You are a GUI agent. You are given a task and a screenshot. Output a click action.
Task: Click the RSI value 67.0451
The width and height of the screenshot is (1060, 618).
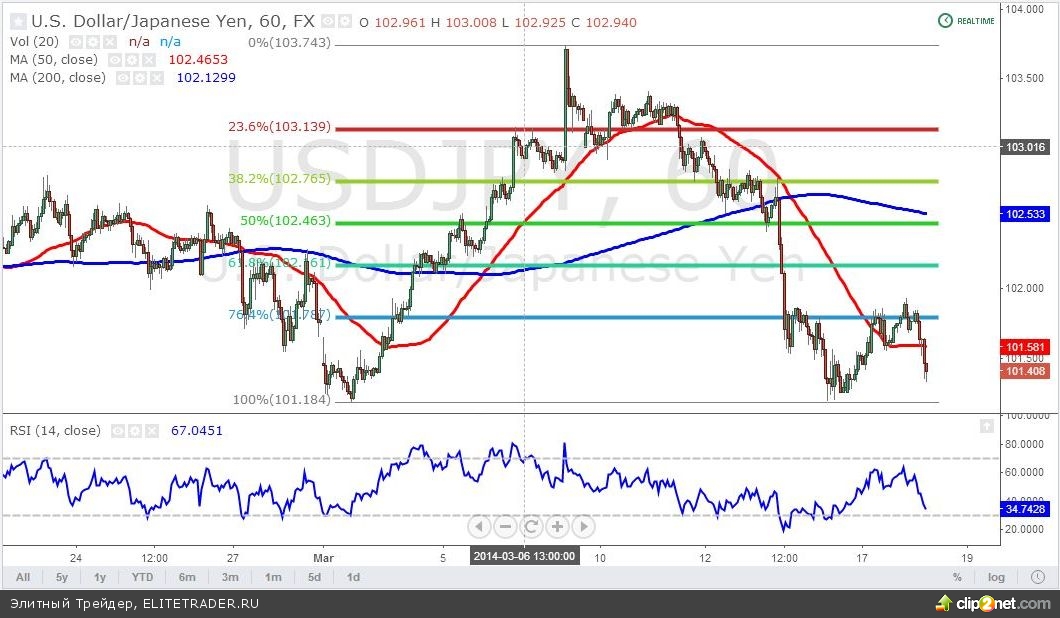coord(197,431)
